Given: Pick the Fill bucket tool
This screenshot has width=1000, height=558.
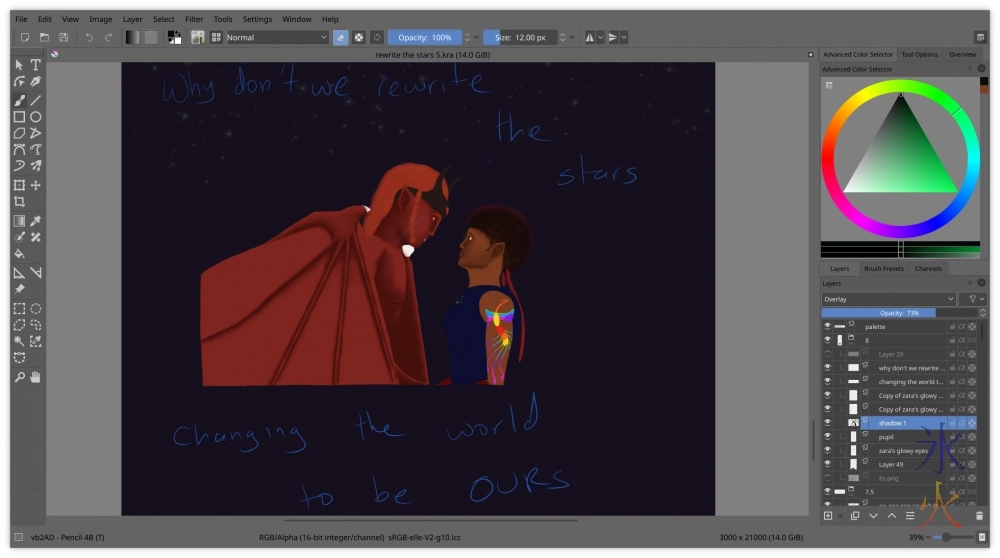Looking at the screenshot, I should (x=19, y=254).
